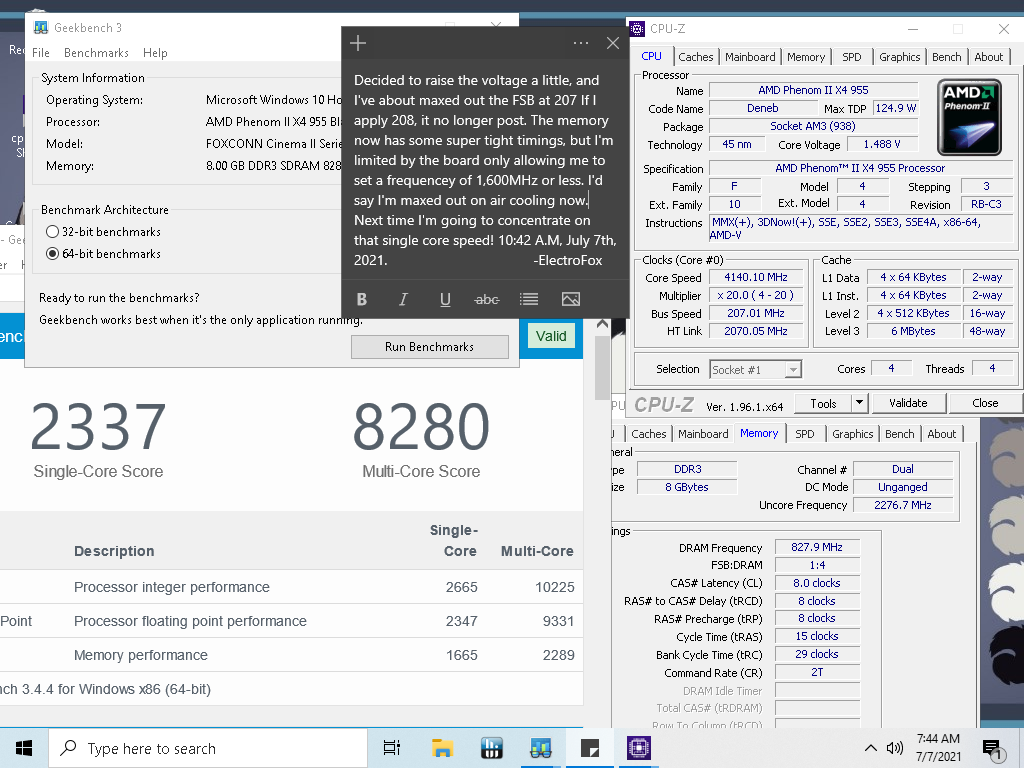Toggle underline formatting in sticky note

tap(445, 299)
